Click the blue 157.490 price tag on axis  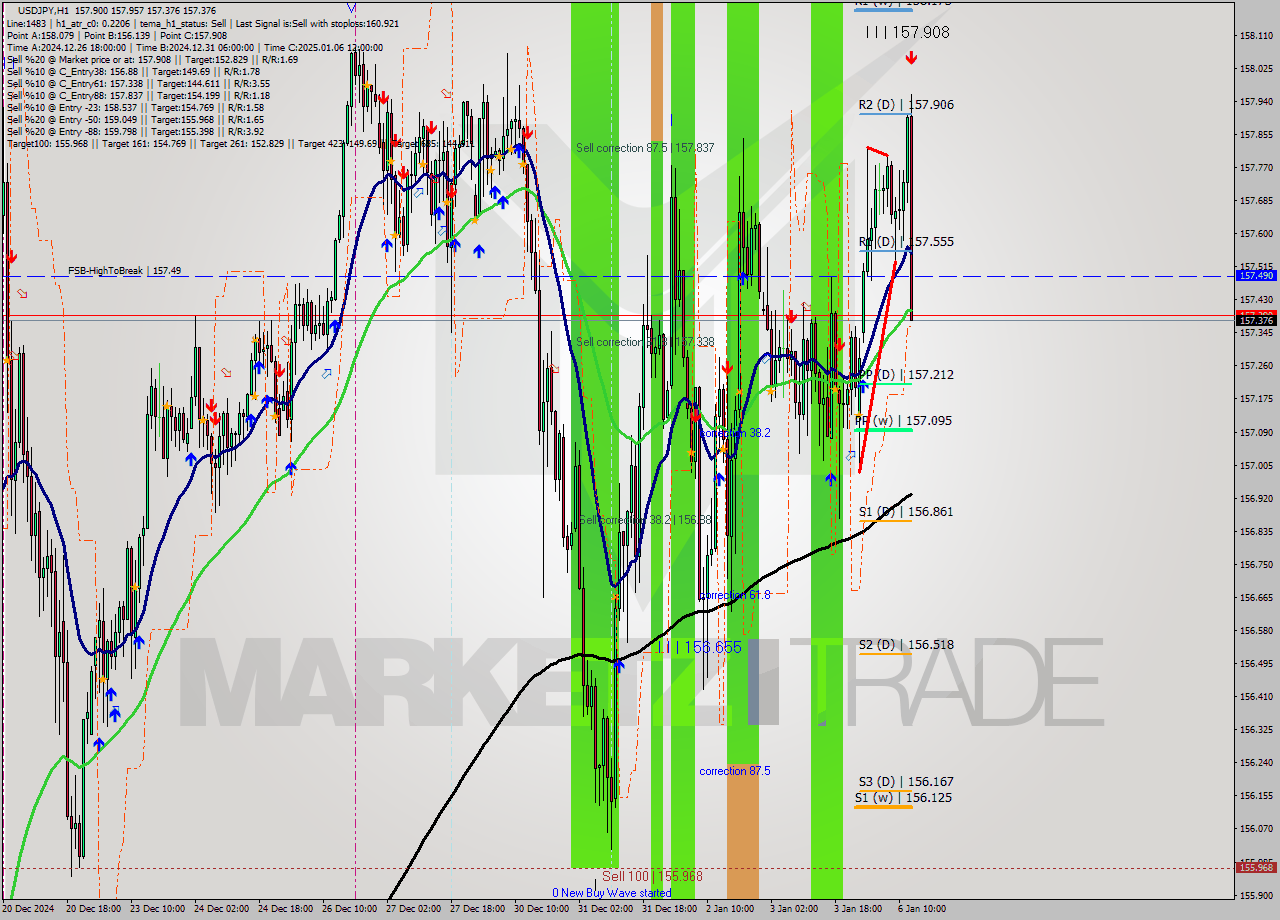click(1256, 275)
